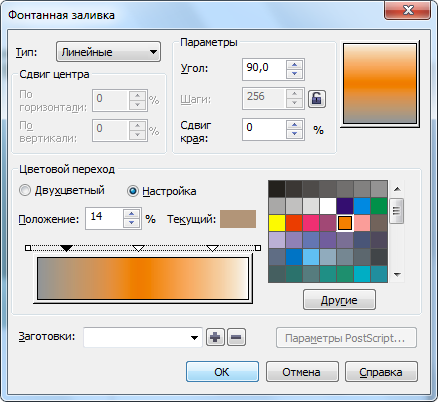438x402 pixels.
Task: Open the Тип dropdown list
Action: pyautogui.click(x=108, y=52)
